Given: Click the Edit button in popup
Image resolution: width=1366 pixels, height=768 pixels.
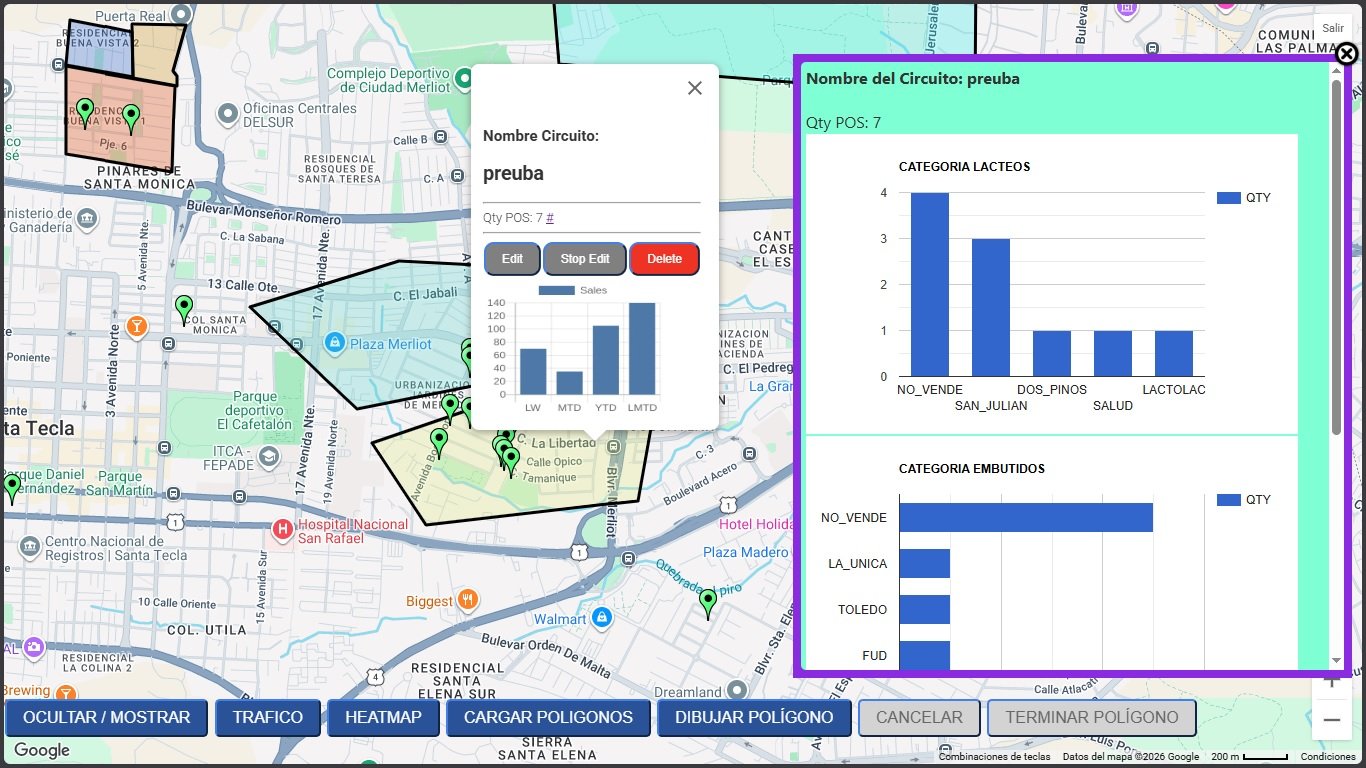Looking at the screenshot, I should click(x=512, y=259).
